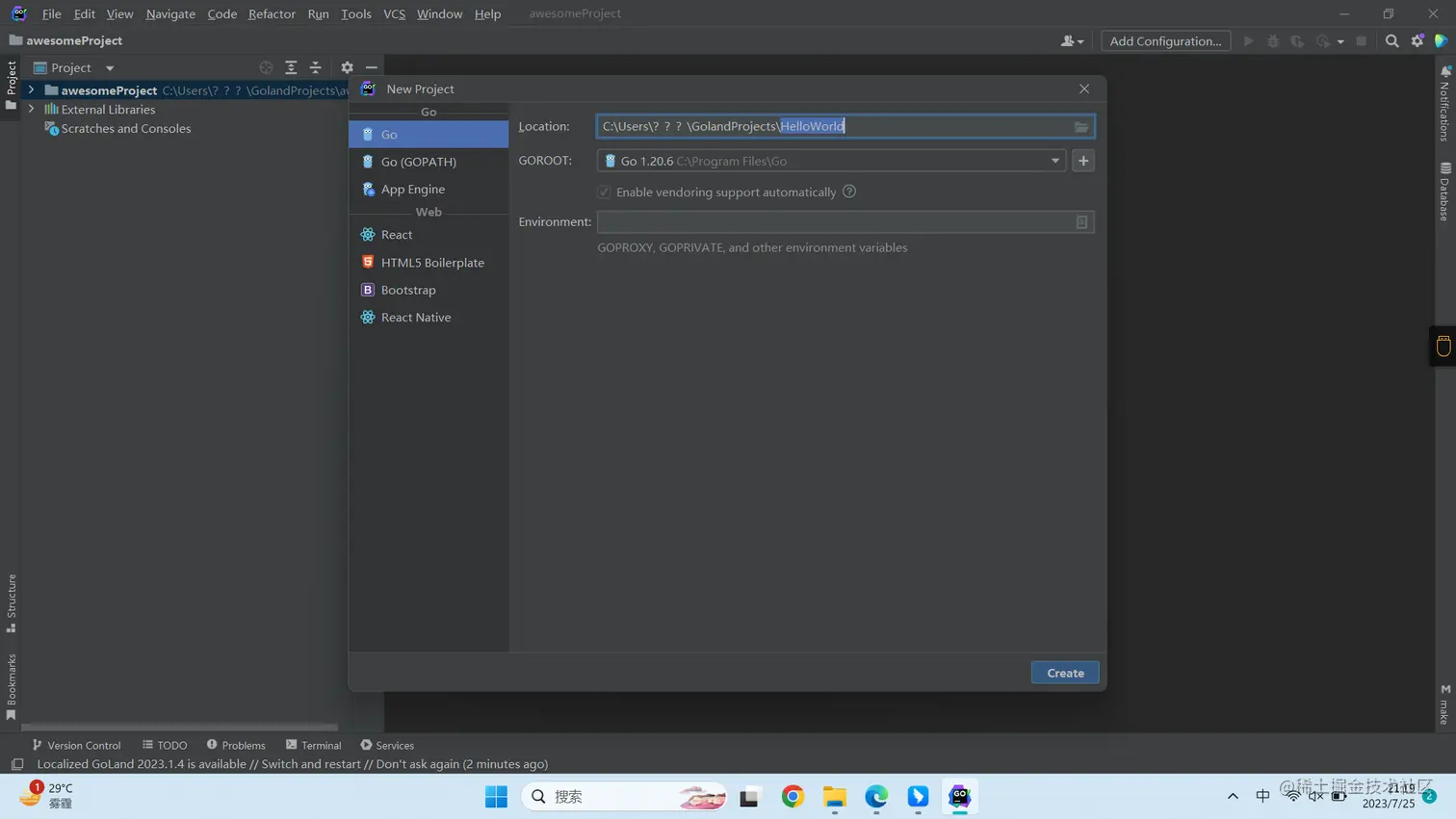
Task: Select React project template
Action: click(429, 235)
